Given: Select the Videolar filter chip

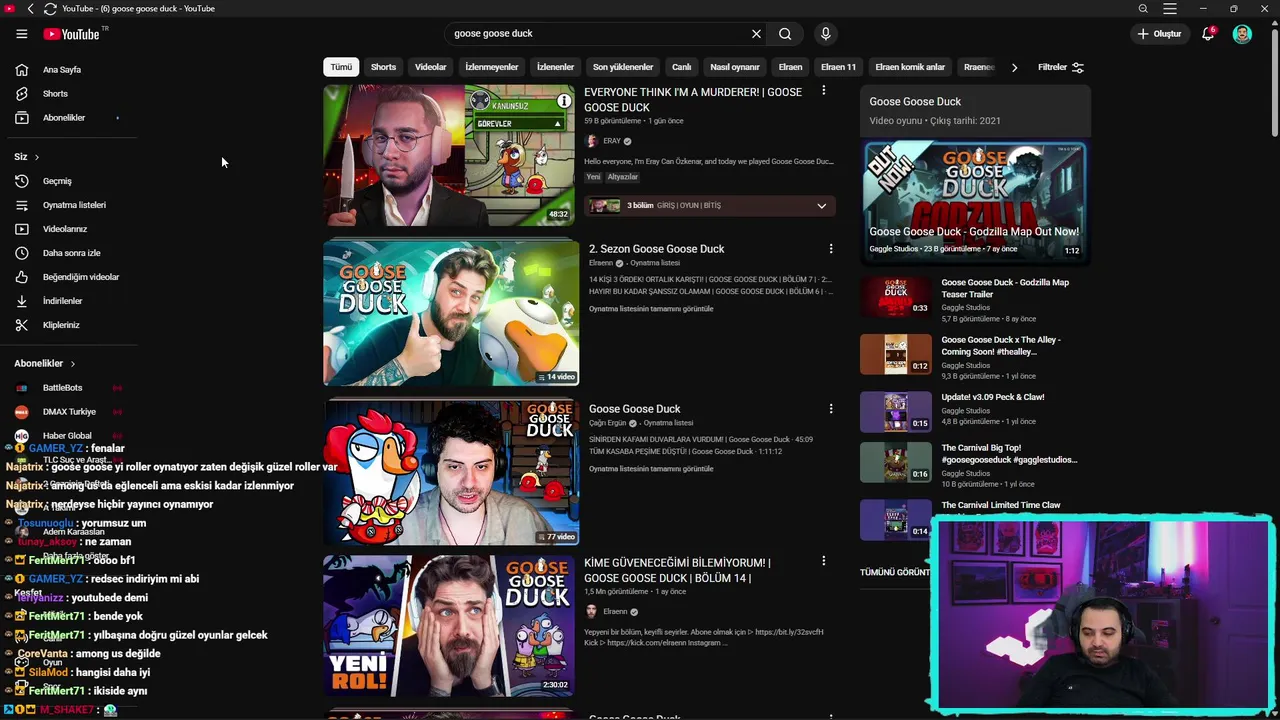Looking at the screenshot, I should [431, 67].
